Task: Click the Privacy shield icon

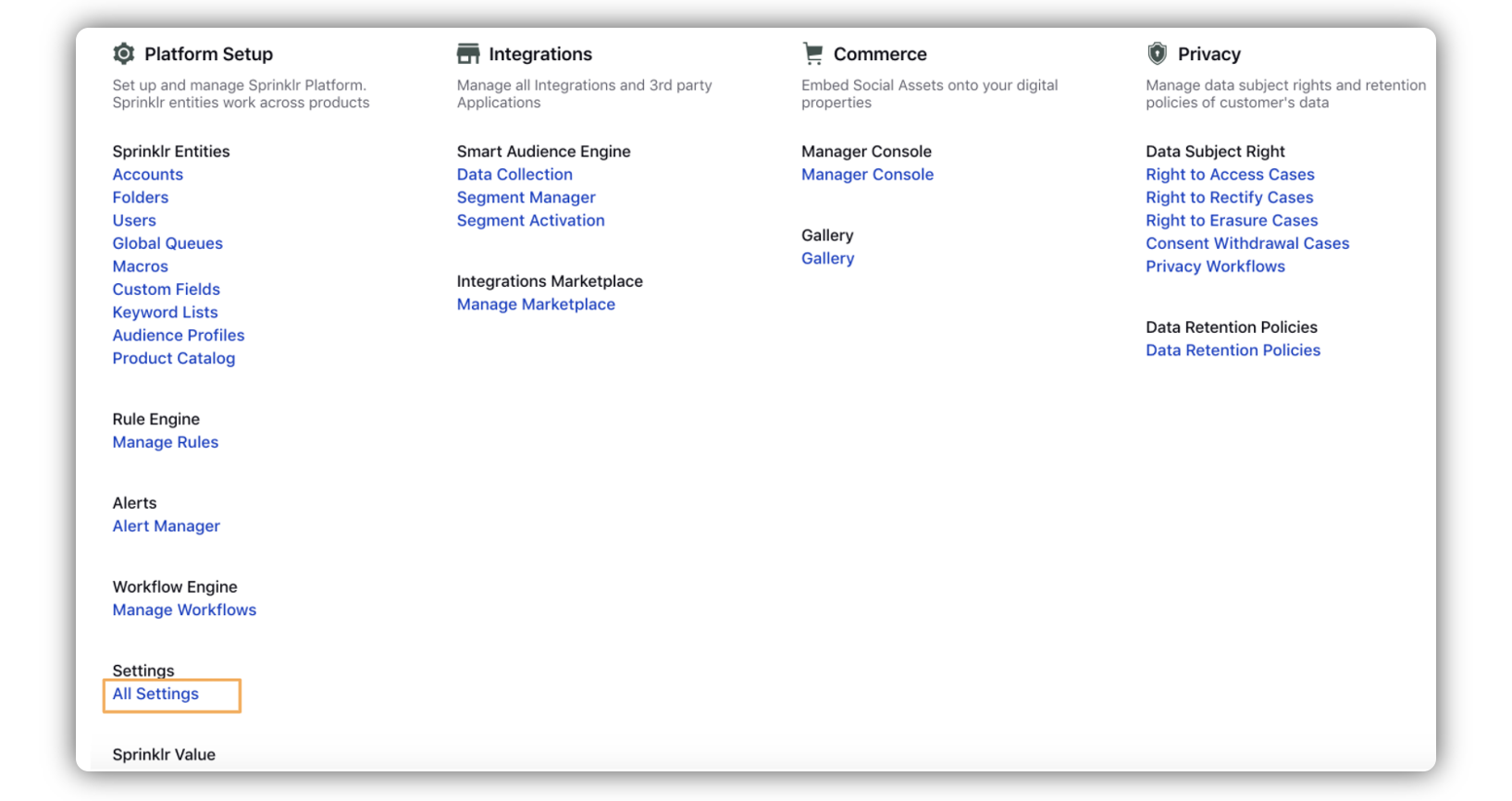Action: click(1157, 54)
